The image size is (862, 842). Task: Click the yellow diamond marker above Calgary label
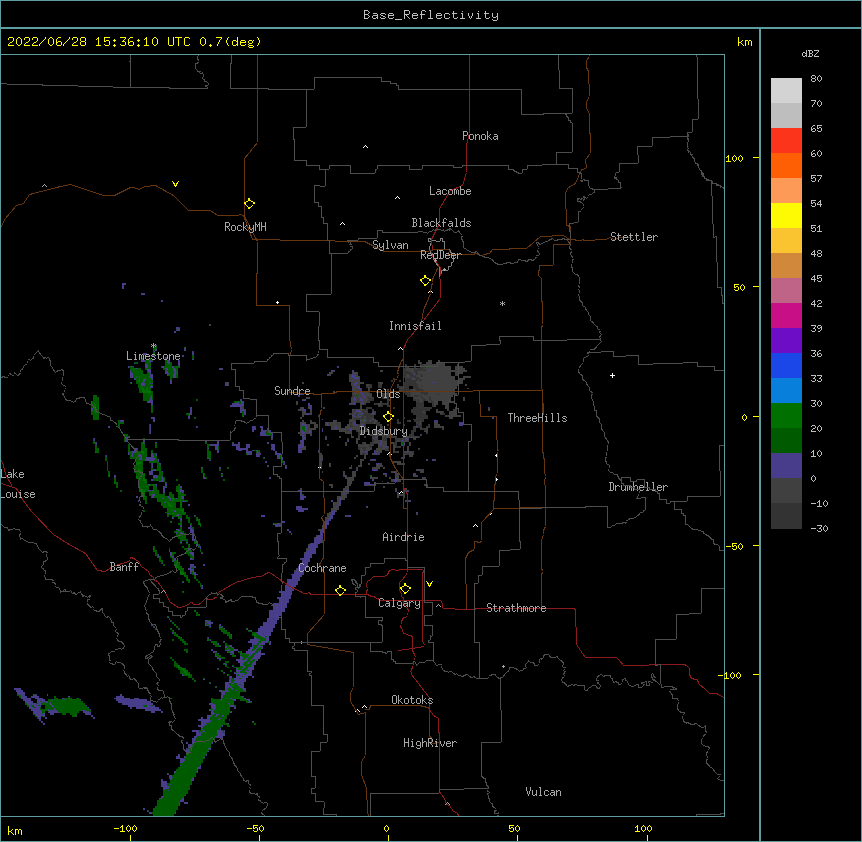point(405,589)
